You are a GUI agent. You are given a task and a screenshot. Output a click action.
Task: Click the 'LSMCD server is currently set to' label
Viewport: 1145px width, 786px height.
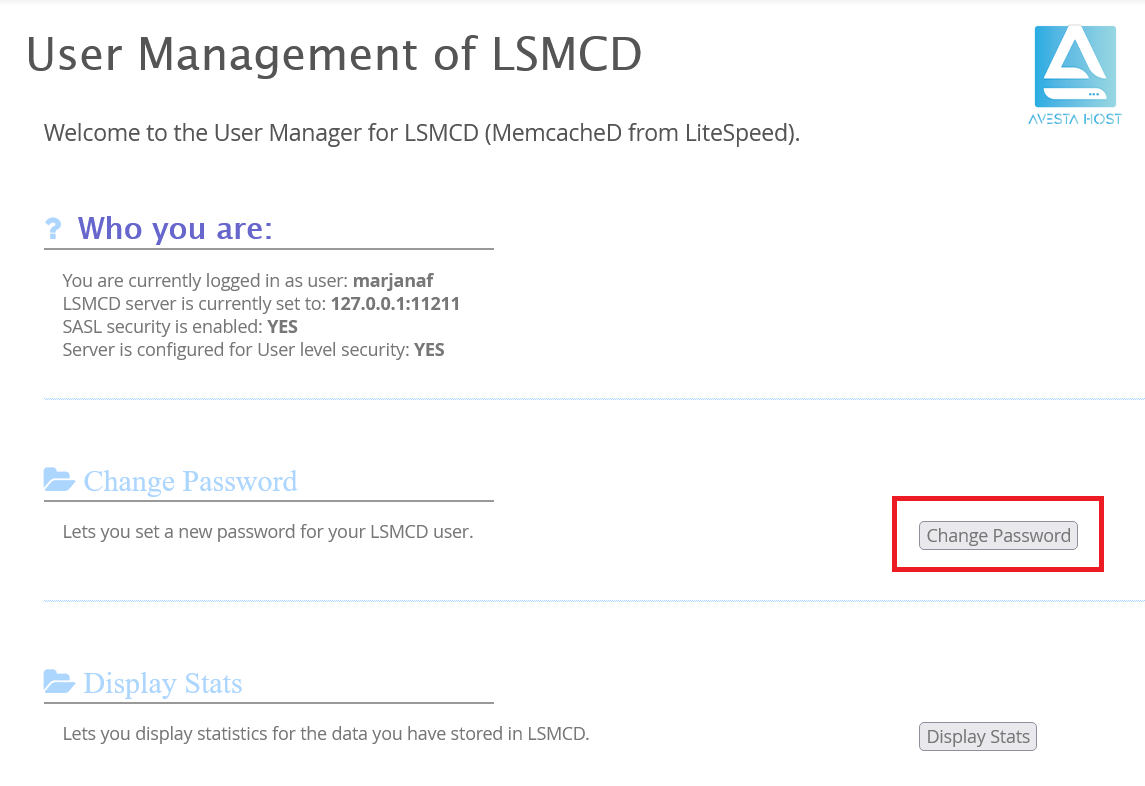coord(195,304)
